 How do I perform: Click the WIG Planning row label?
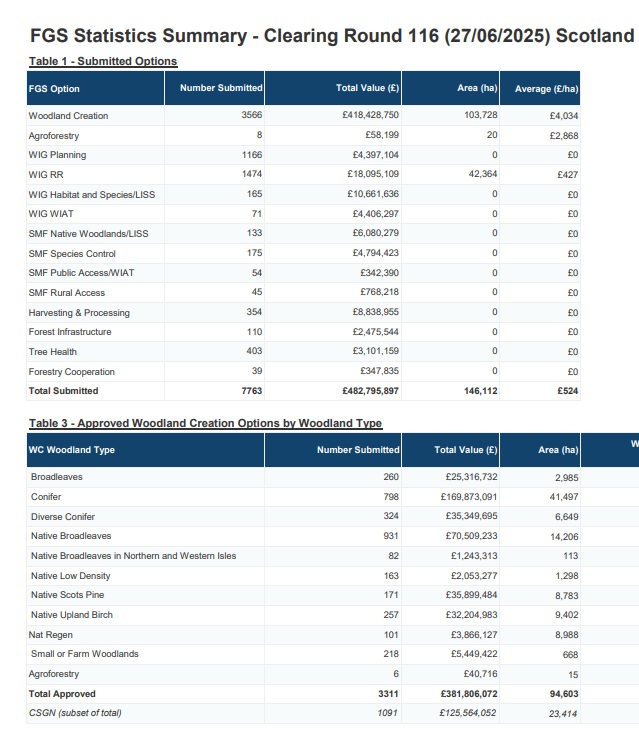[x=57, y=155]
